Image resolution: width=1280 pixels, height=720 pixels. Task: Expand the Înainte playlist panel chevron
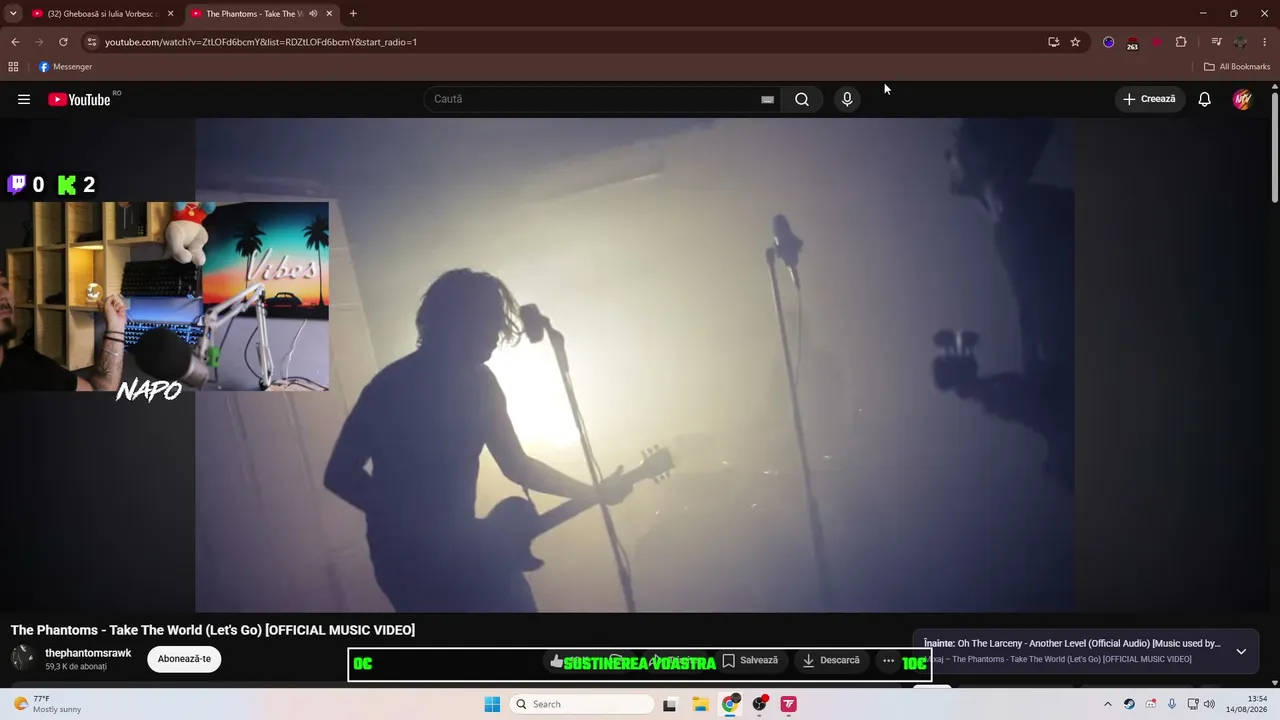(x=1241, y=651)
